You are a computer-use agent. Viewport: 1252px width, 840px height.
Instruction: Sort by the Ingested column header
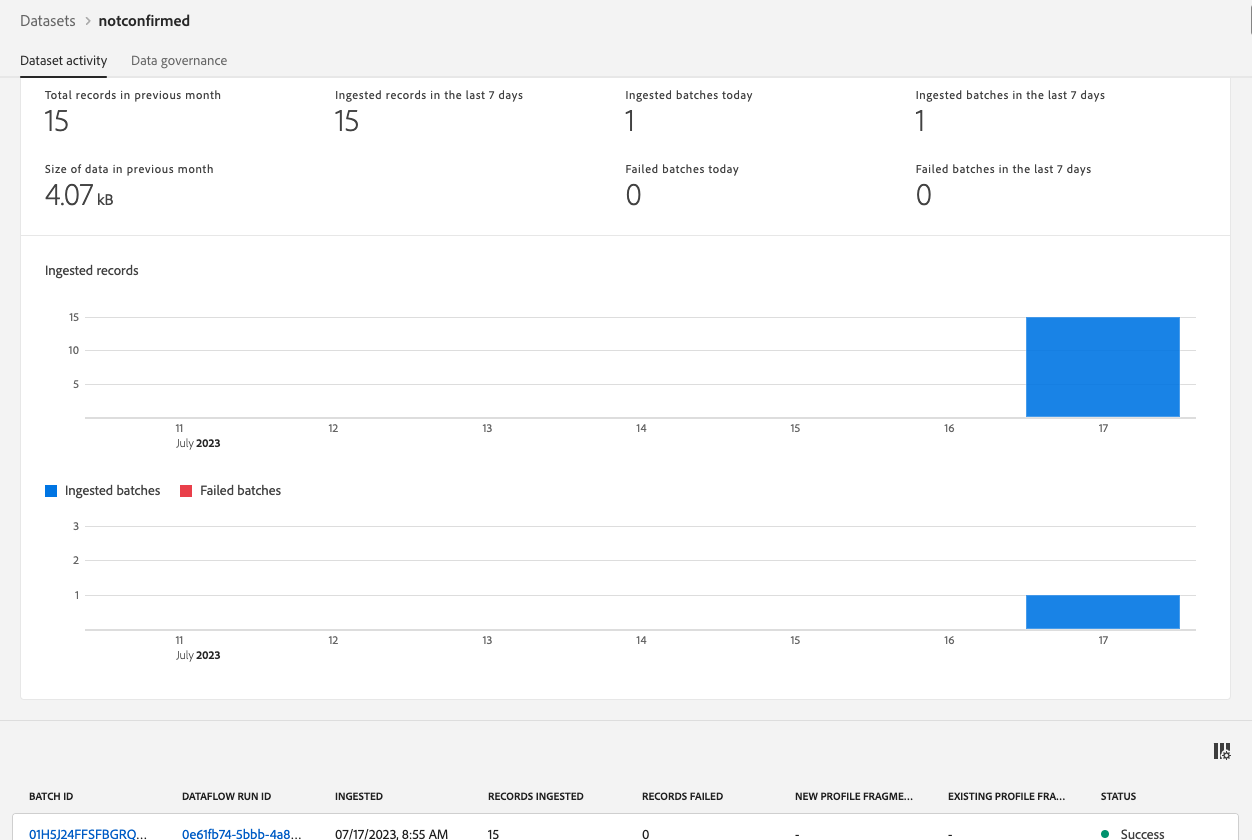tap(359, 797)
